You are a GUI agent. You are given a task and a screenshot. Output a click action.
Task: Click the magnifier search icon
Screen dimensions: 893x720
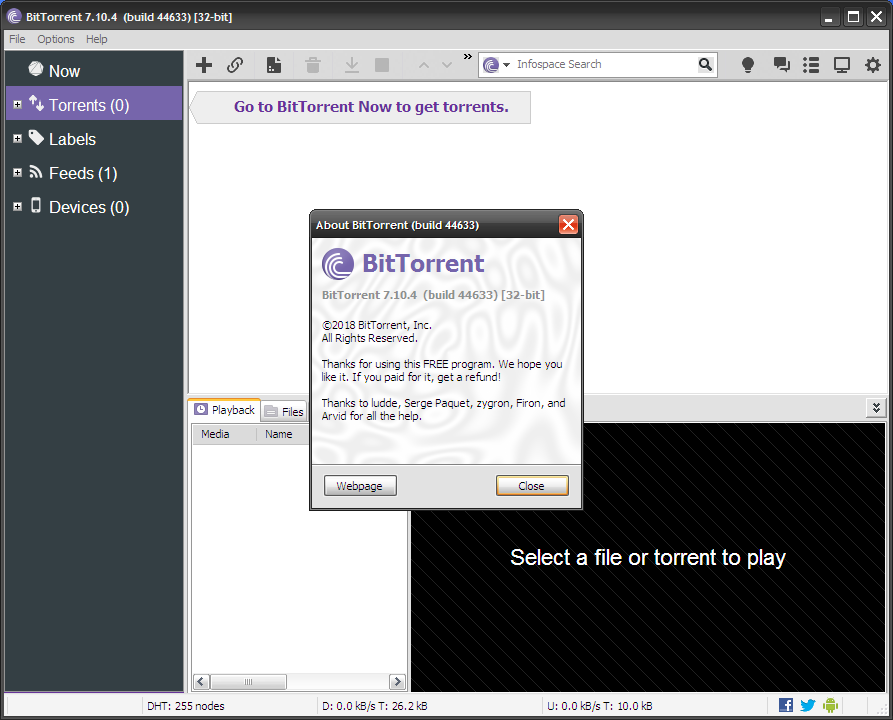[705, 64]
